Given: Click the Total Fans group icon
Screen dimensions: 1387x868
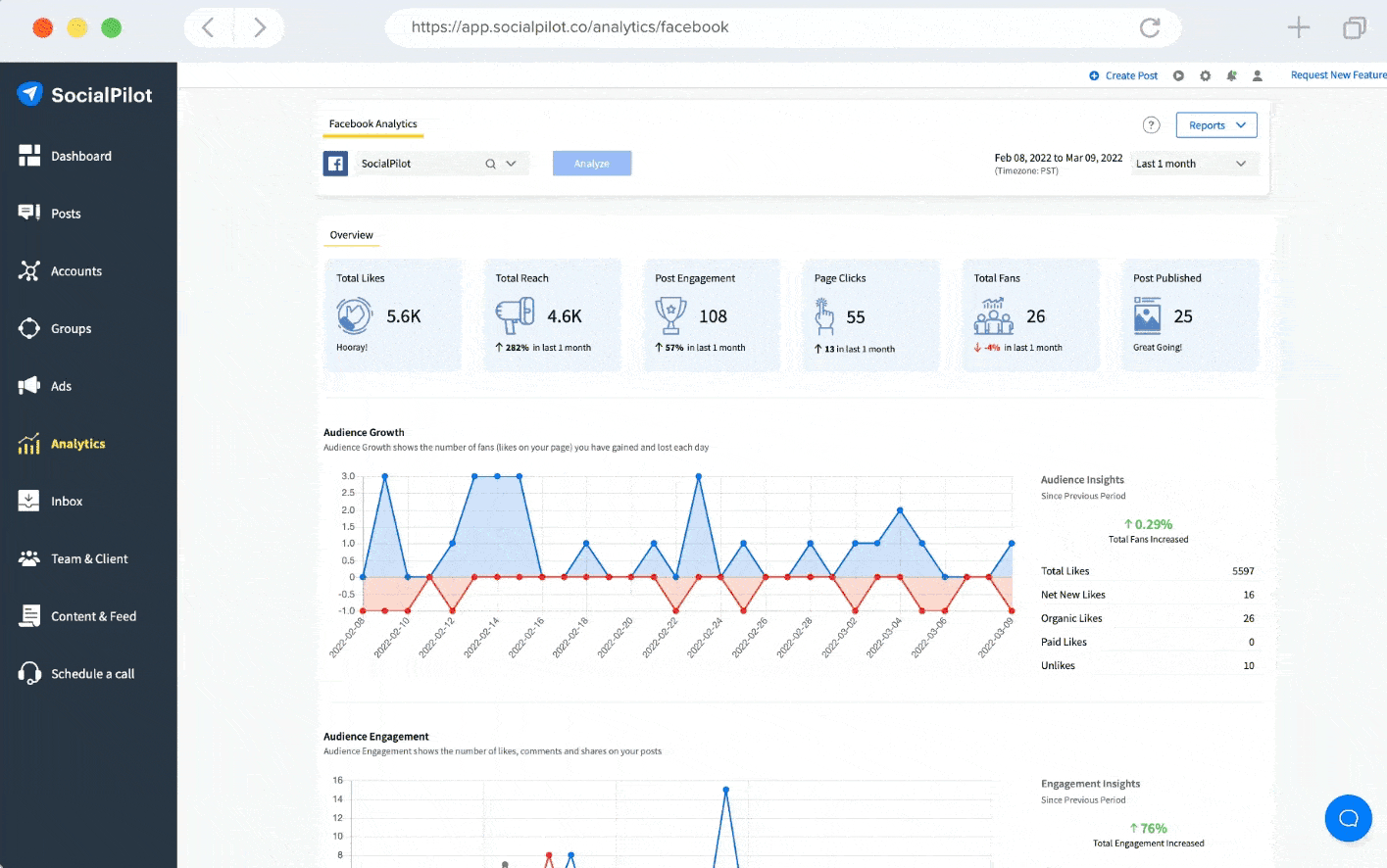Looking at the screenshot, I should [993, 316].
